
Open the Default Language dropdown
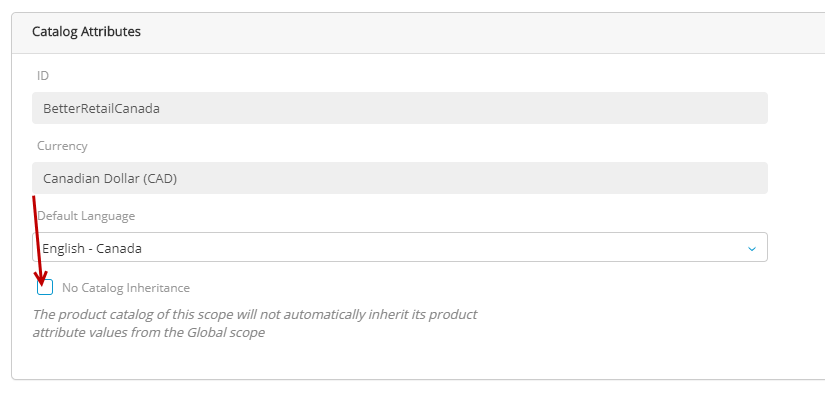pyautogui.click(x=399, y=248)
